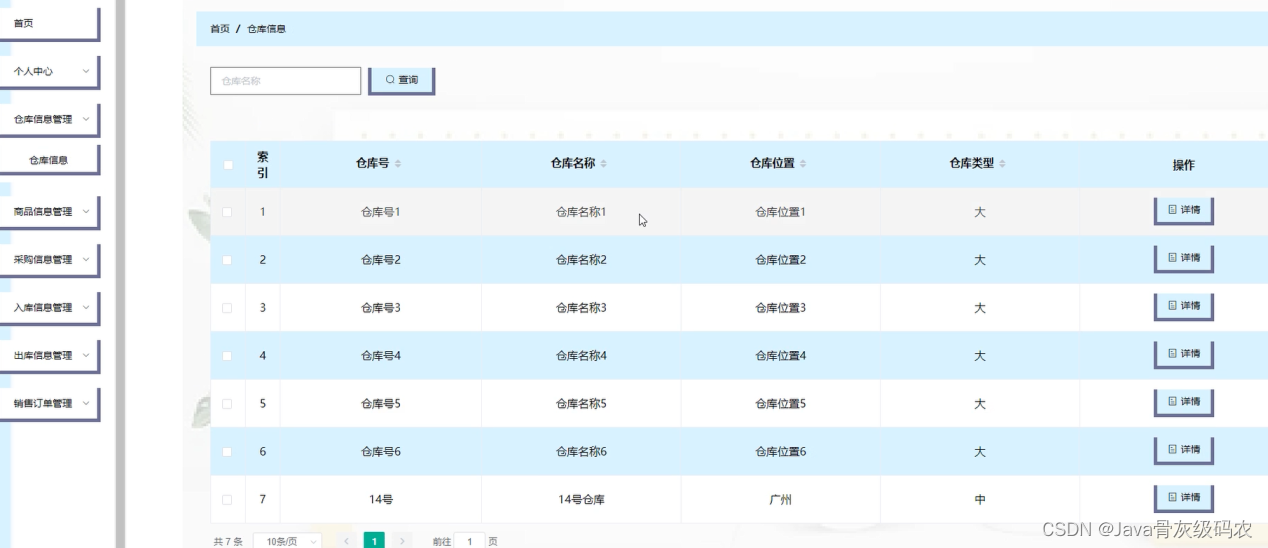
Task: Open 详情 for 仓库号2 row
Action: 1183,259
